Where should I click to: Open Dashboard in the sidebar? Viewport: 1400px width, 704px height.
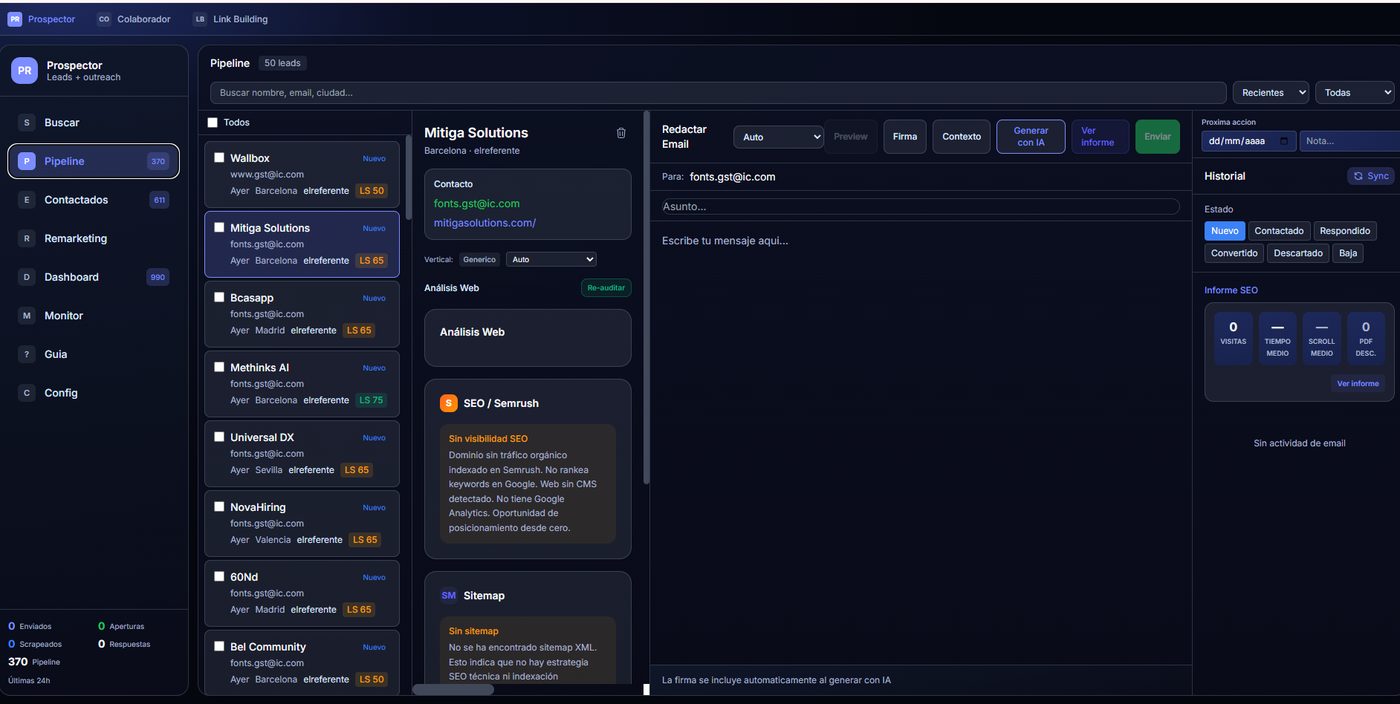(94, 277)
